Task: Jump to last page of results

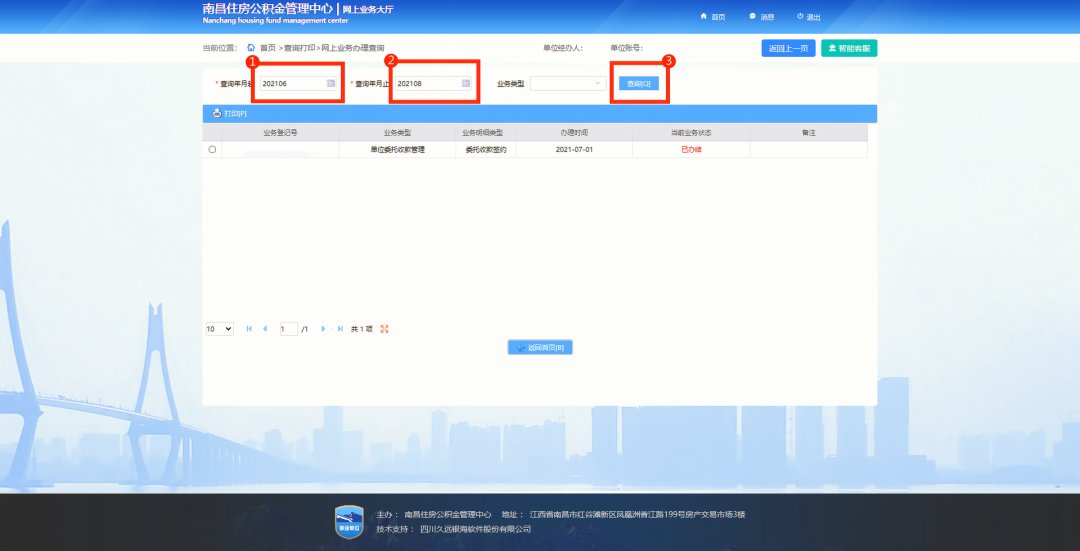Action: point(340,329)
